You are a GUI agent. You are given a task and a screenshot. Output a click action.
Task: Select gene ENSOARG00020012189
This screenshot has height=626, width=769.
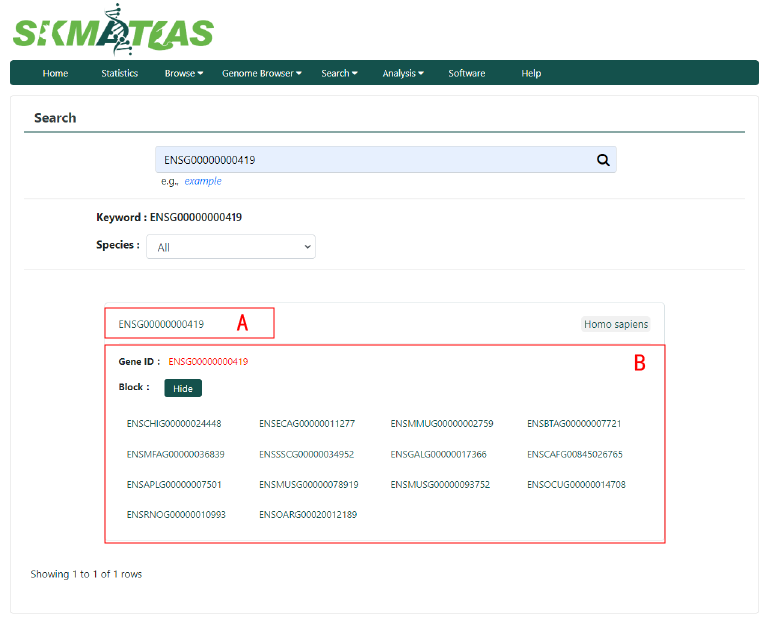[308, 515]
